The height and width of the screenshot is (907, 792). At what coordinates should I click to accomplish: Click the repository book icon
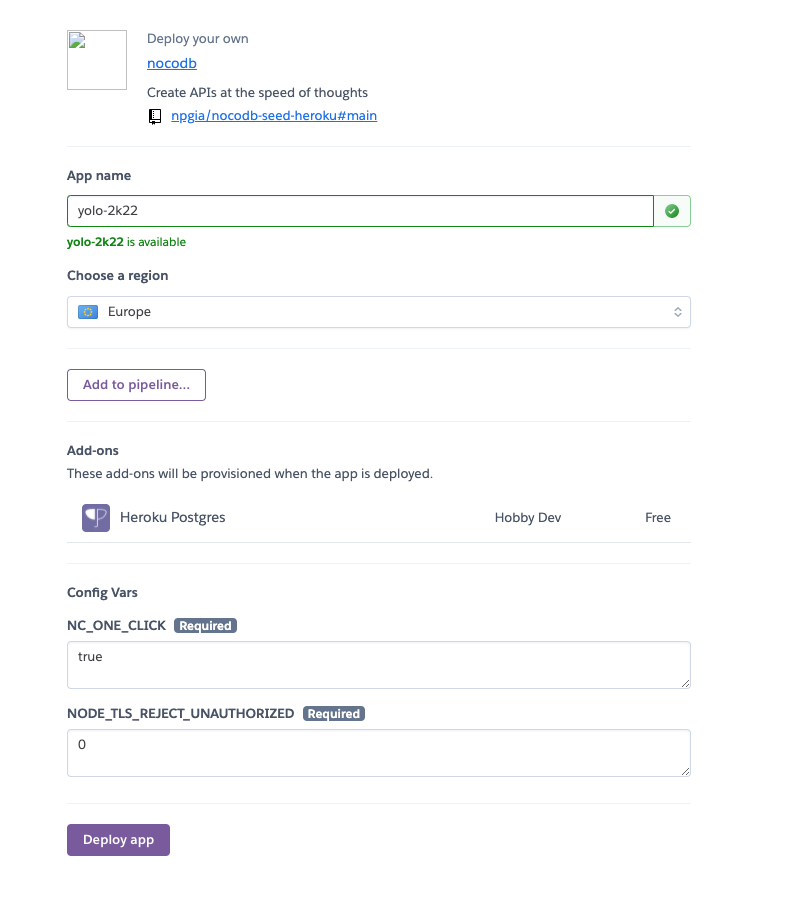coord(154,116)
